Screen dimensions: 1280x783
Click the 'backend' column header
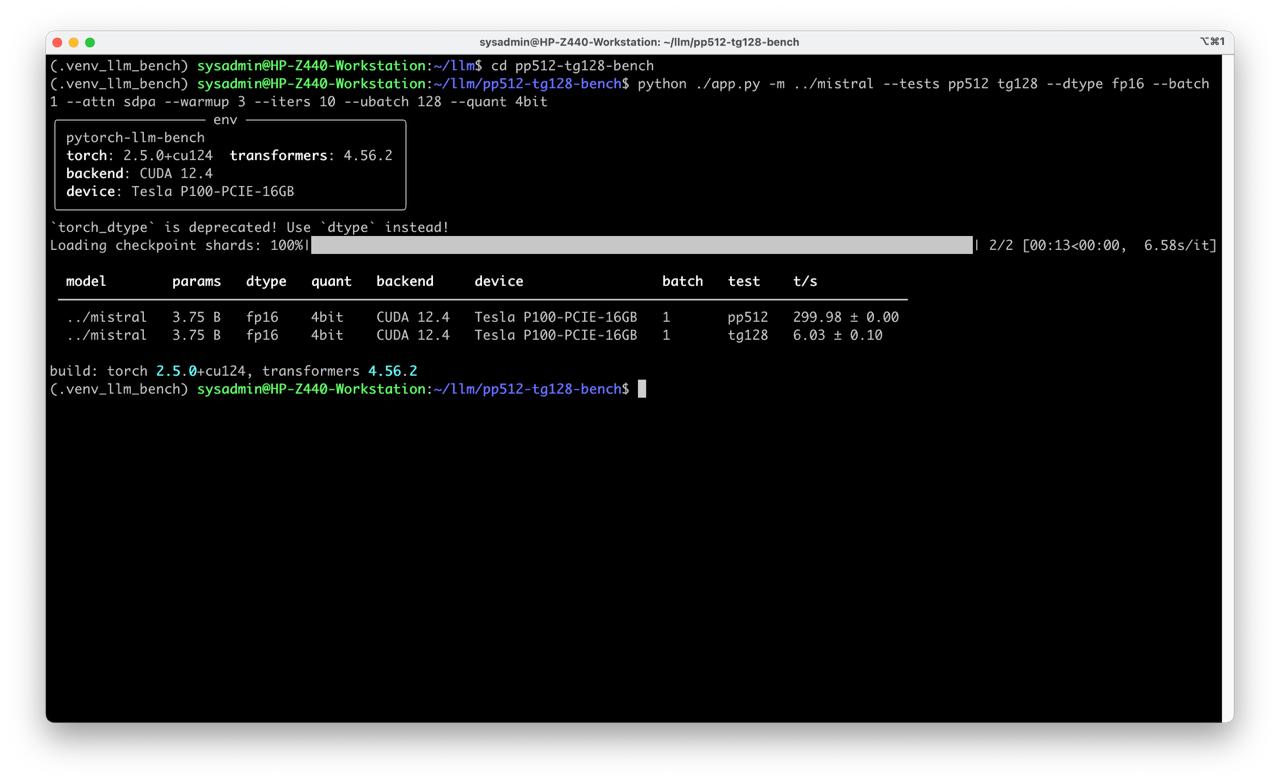pos(405,282)
